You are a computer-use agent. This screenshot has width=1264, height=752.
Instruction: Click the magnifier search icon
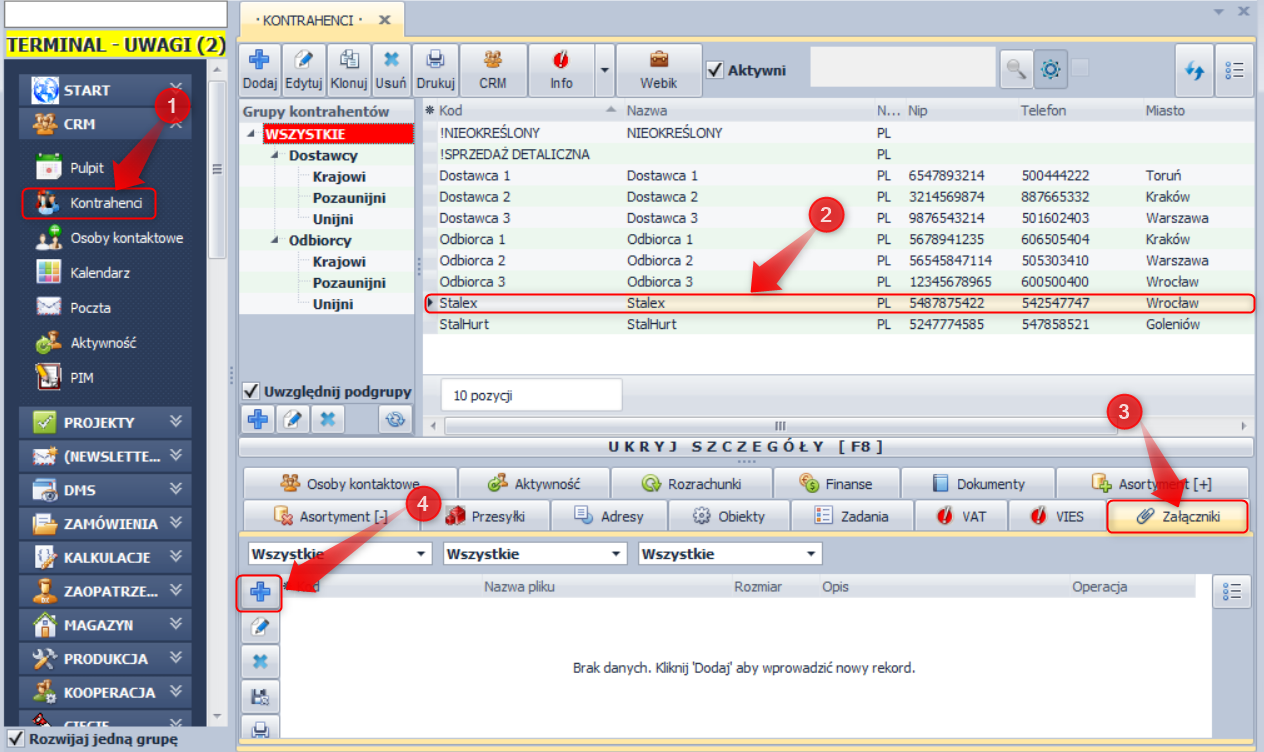coord(1015,70)
